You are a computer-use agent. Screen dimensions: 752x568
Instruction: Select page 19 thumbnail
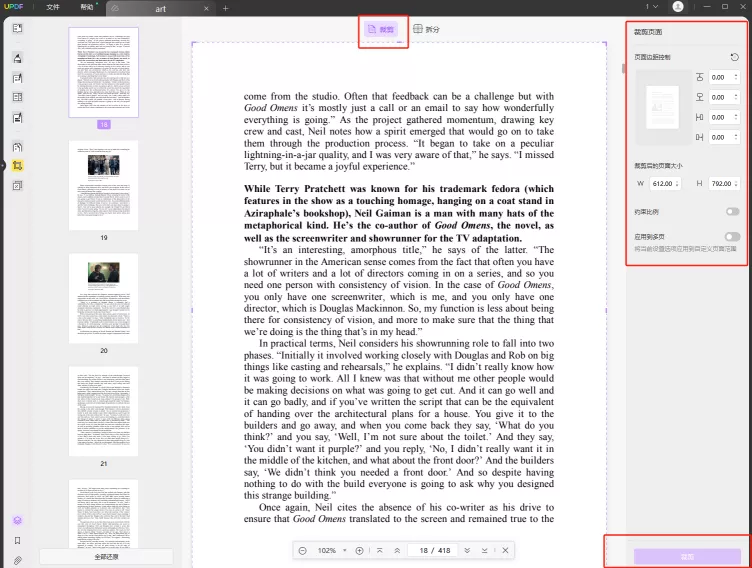click(x=104, y=185)
